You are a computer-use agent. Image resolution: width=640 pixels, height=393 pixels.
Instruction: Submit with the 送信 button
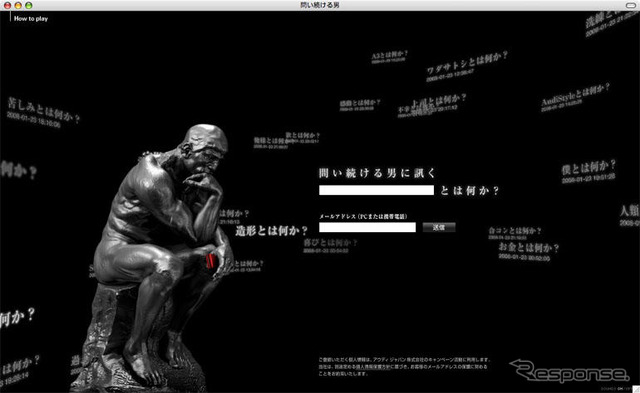coord(439,227)
